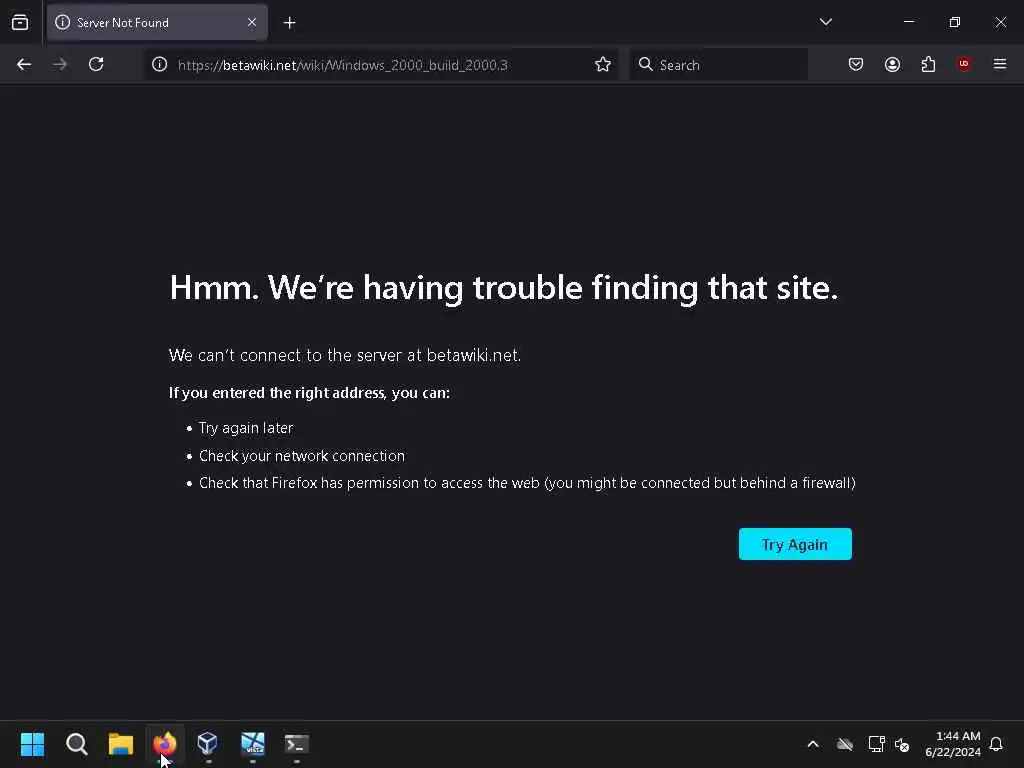Click inside the Search box
Viewport: 1024px width, 768px height.
click(718, 65)
